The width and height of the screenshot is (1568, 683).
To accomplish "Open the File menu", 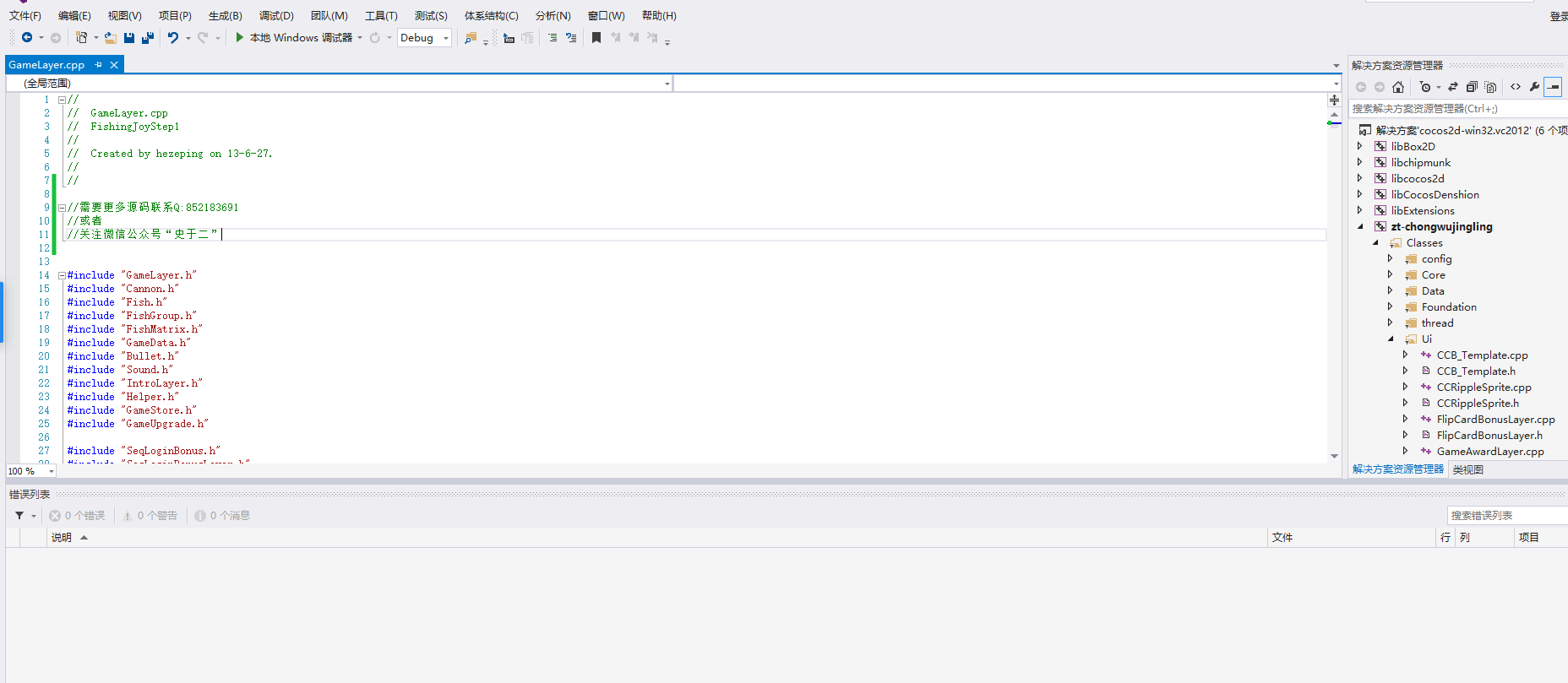I will tap(25, 15).
